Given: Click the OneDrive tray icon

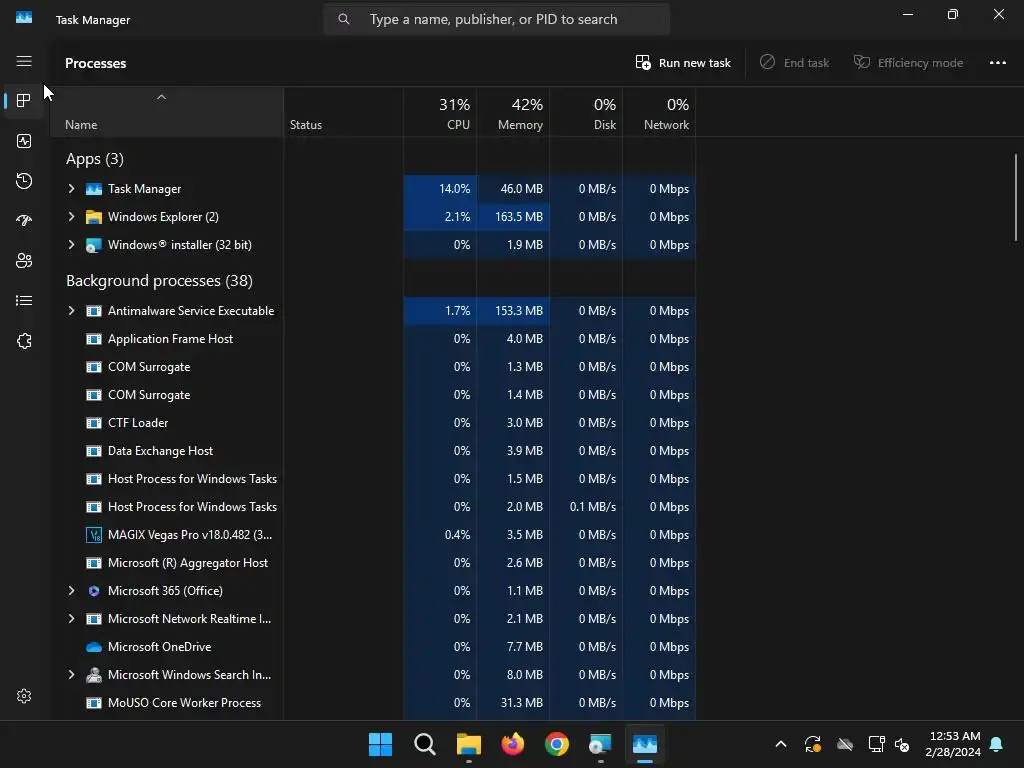Looking at the screenshot, I should point(845,744).
